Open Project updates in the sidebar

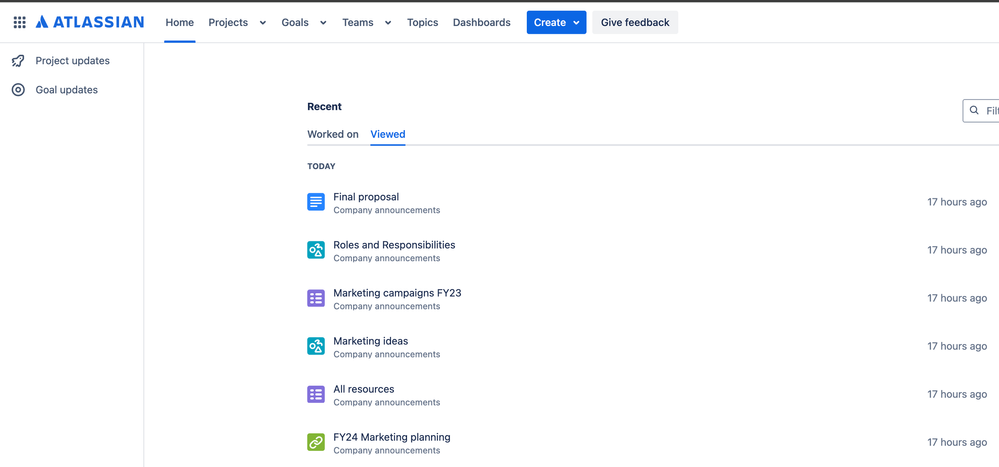pyautogui.click(x=72, y=61)
